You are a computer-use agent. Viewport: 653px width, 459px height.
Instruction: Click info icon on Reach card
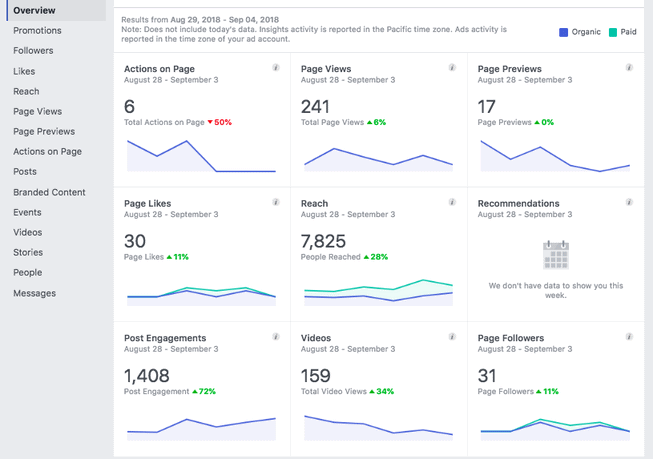[x=452, y=202]
